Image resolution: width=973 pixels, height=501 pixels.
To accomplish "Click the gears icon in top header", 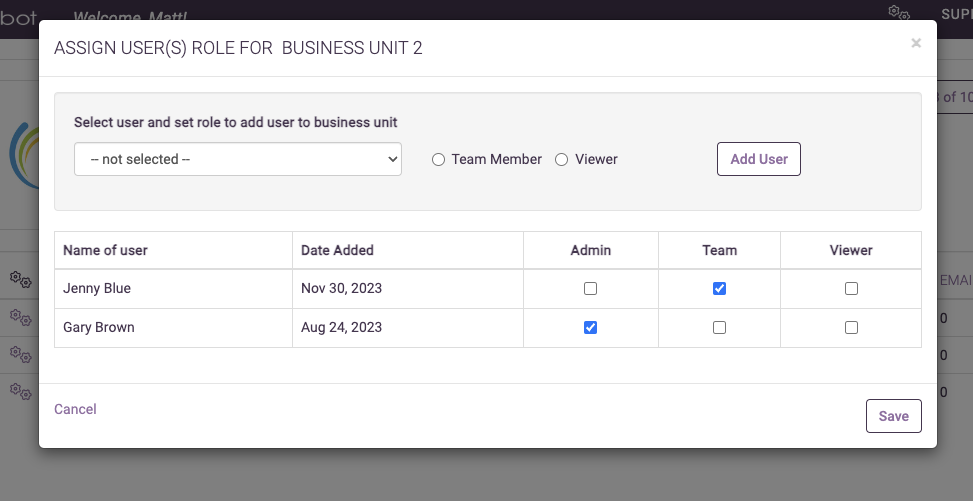I will click(x=899, y=12).
